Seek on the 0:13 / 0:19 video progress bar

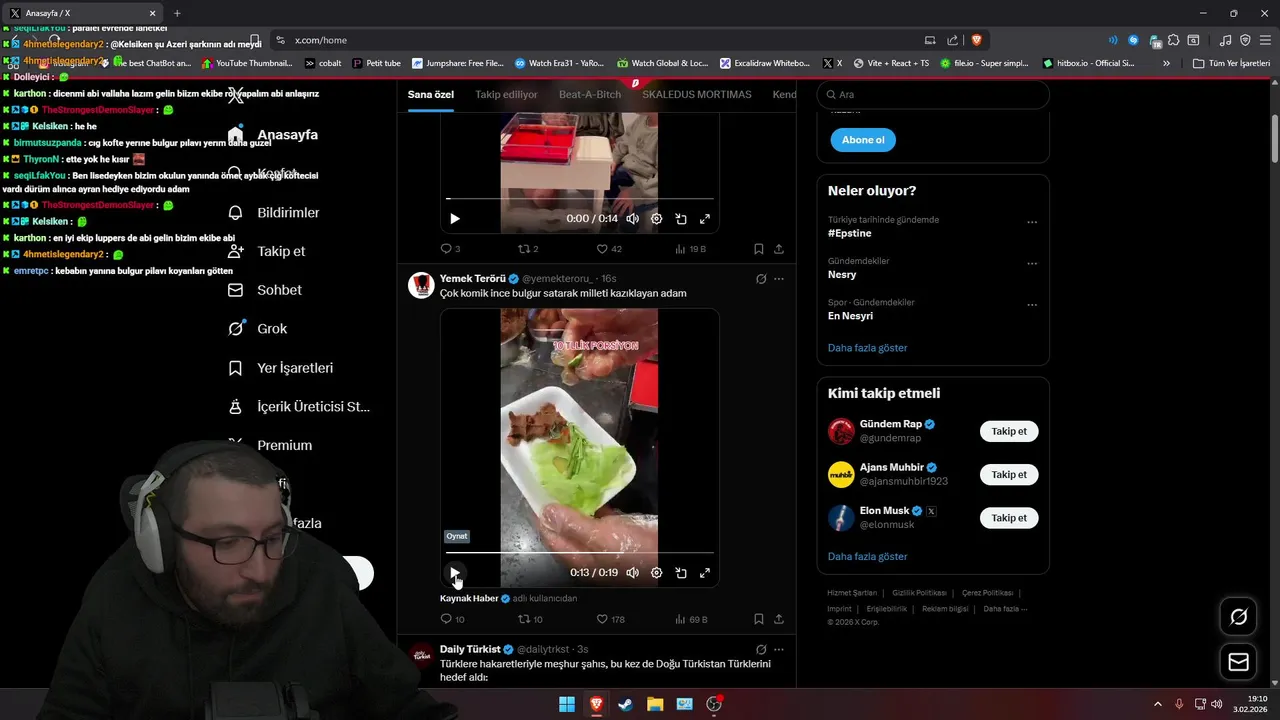coord(580,552)
